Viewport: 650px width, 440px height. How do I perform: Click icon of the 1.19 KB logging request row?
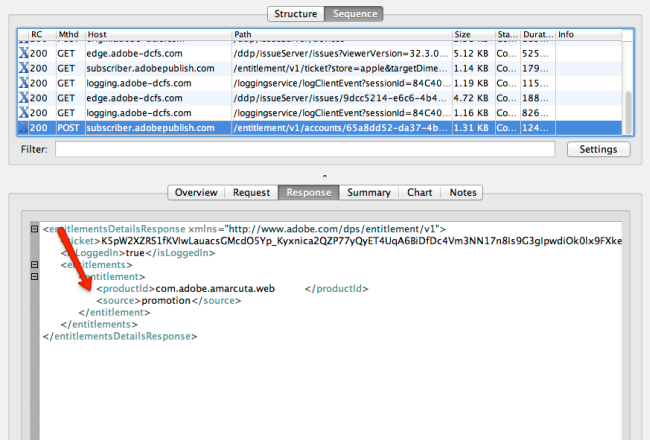coord(24,83)
